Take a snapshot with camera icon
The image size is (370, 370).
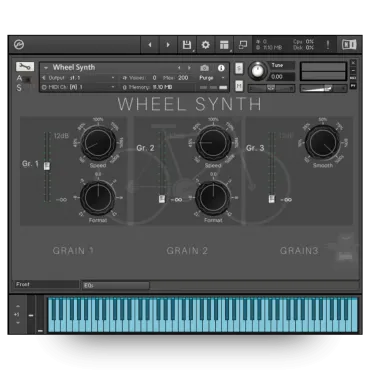pos(204,68)
